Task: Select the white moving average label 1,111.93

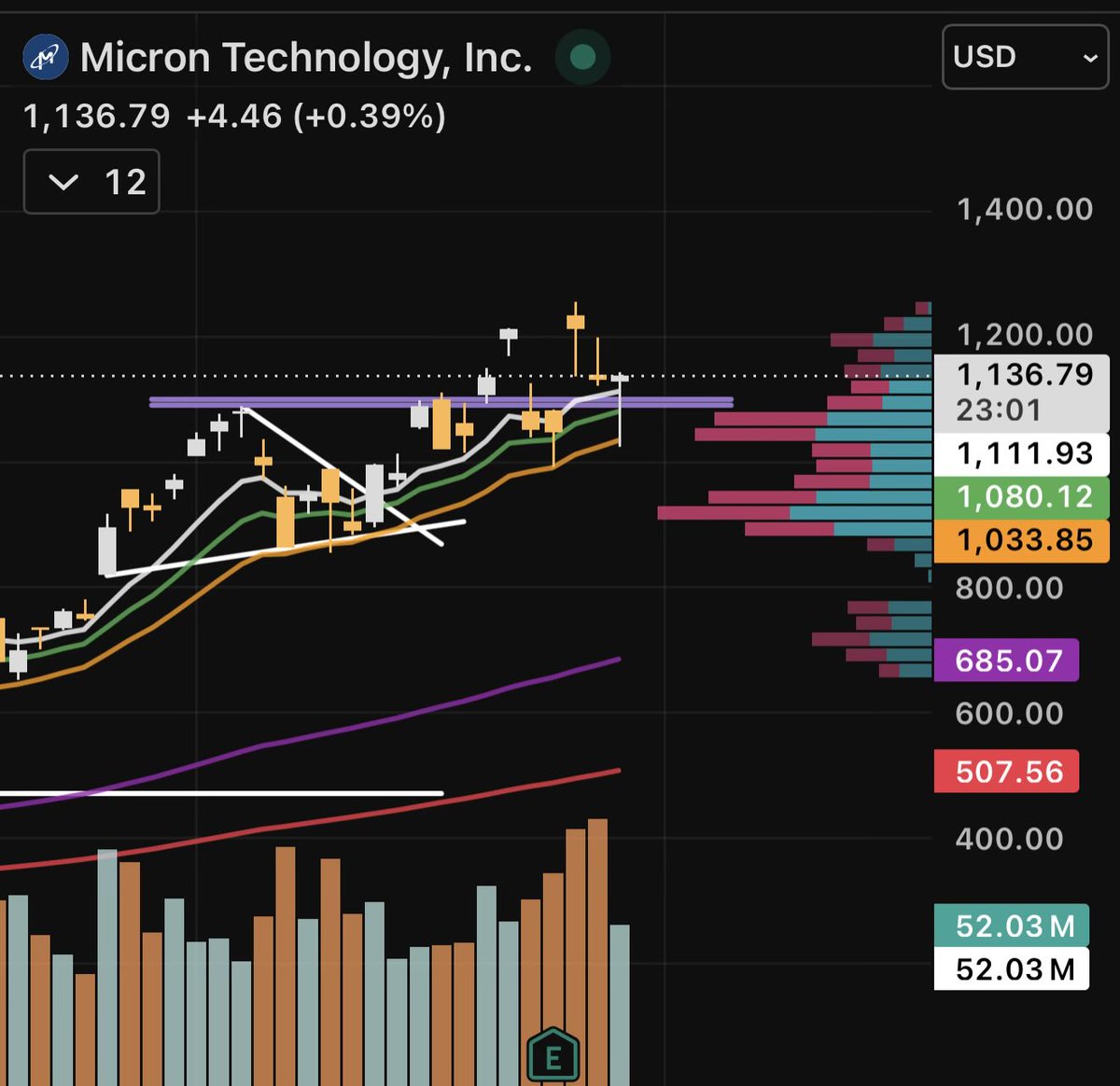Action: pyautogui.click(x=1024, y=453)
